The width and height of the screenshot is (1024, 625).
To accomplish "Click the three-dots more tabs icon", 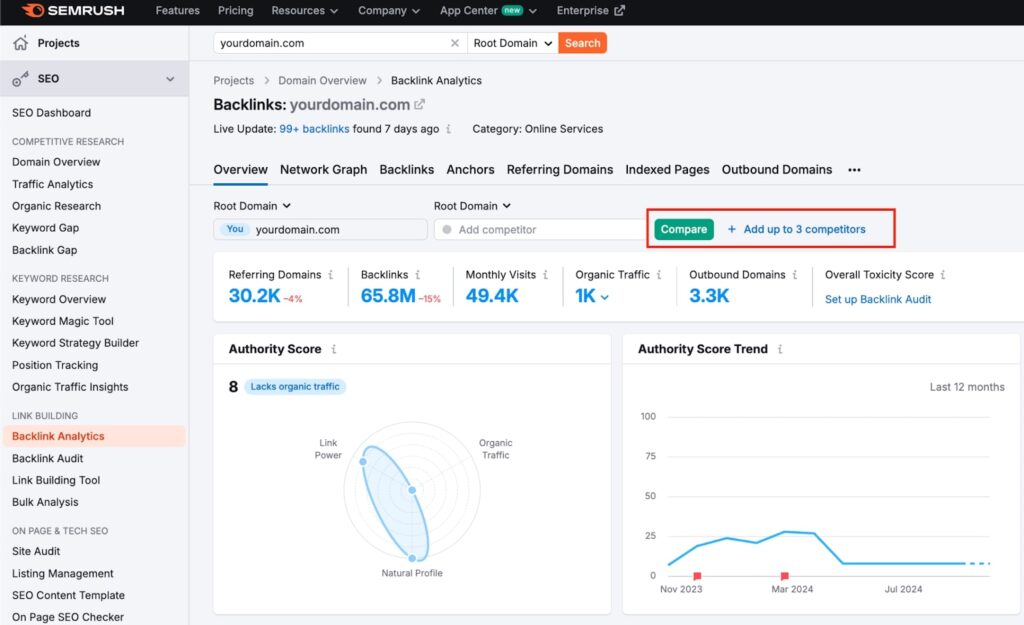I will [854, 170].
